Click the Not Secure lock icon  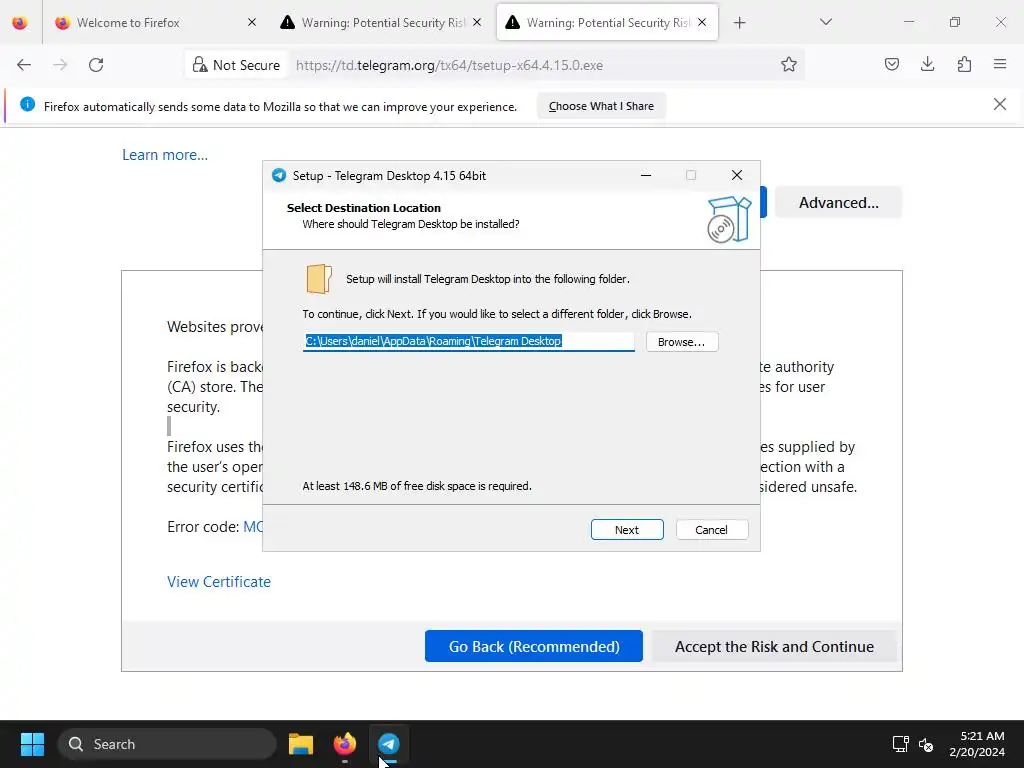[x=199, y=65]
